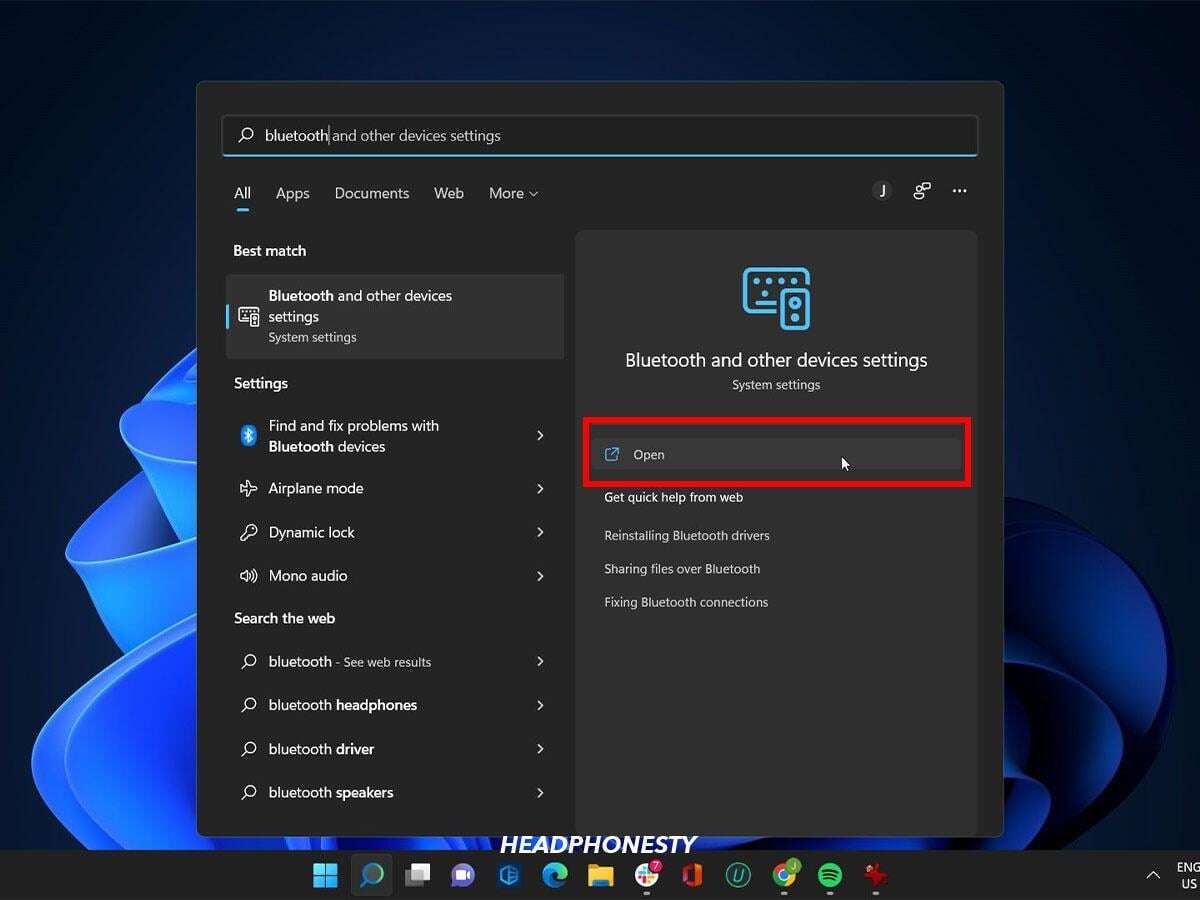Click the search options connected accounts icon

point(921,191)
